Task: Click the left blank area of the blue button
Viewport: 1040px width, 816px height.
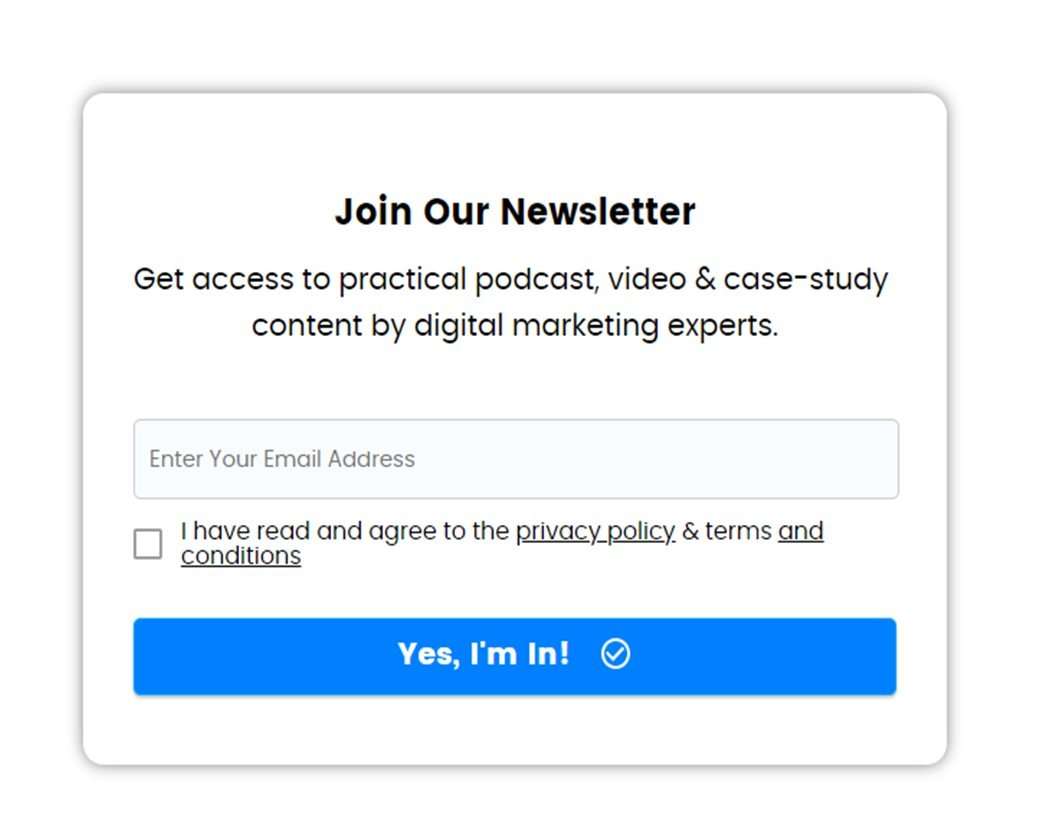Action: (x=265, y=656)
